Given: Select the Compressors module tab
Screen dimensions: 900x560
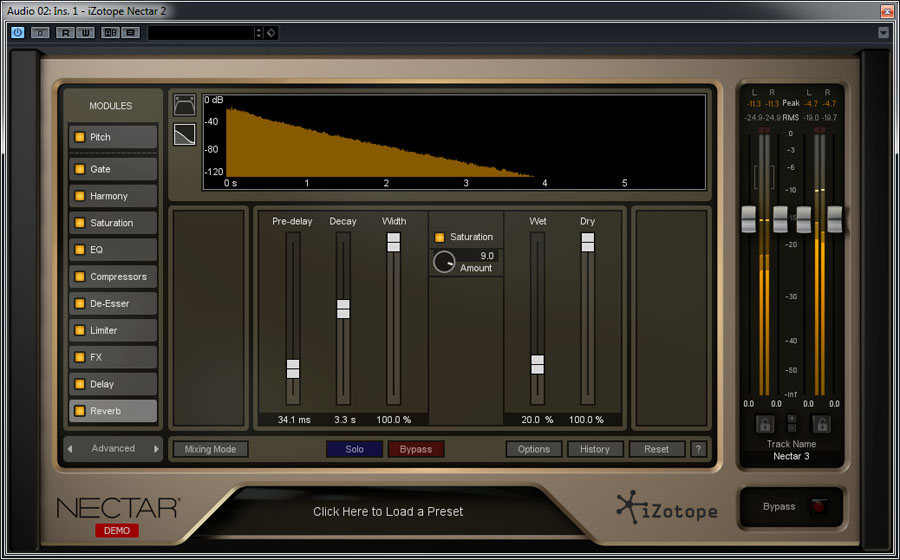Looking at the screenshot, I should point(112,276).
